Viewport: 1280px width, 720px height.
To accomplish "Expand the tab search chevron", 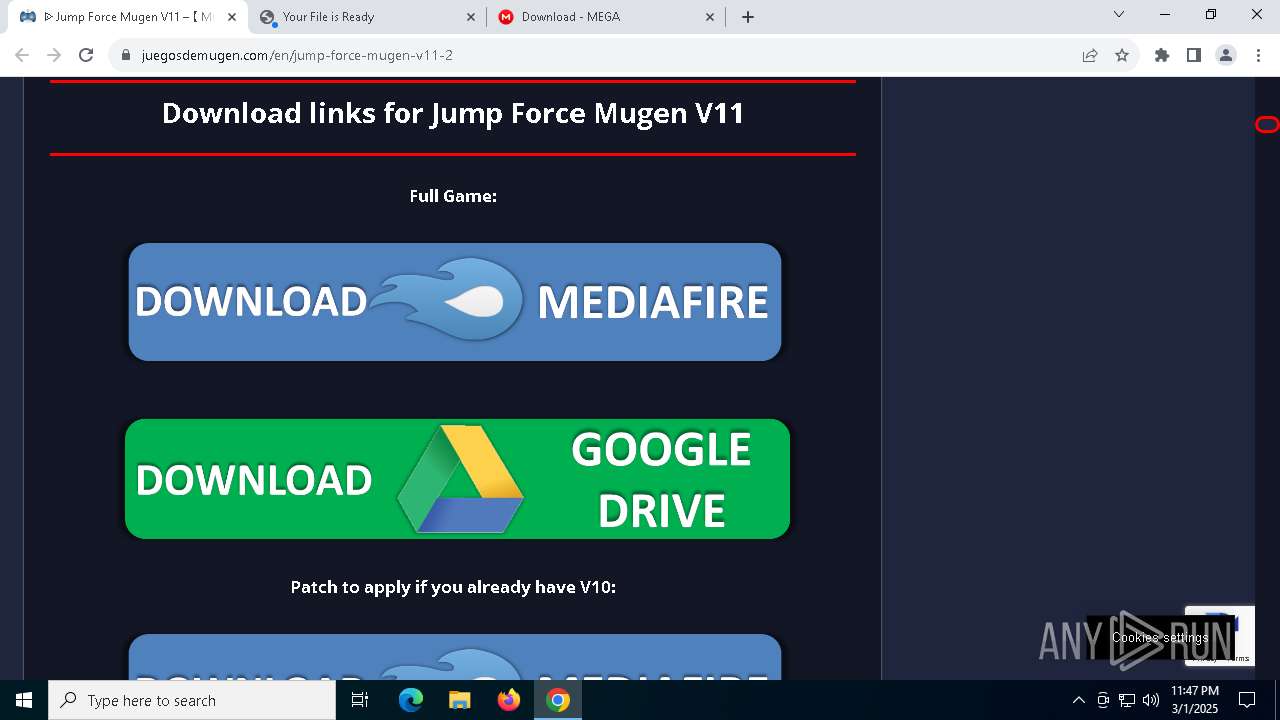I will click(1119, 14).
